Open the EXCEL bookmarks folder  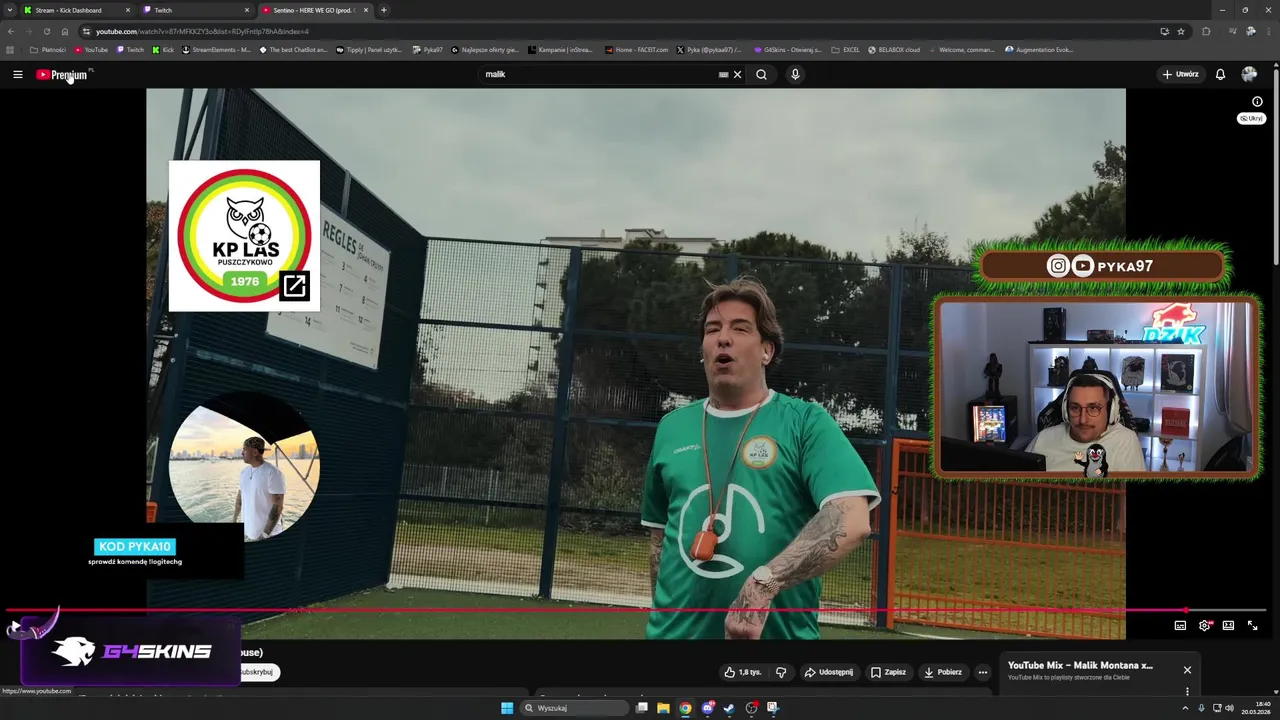[x=846, y=49]
